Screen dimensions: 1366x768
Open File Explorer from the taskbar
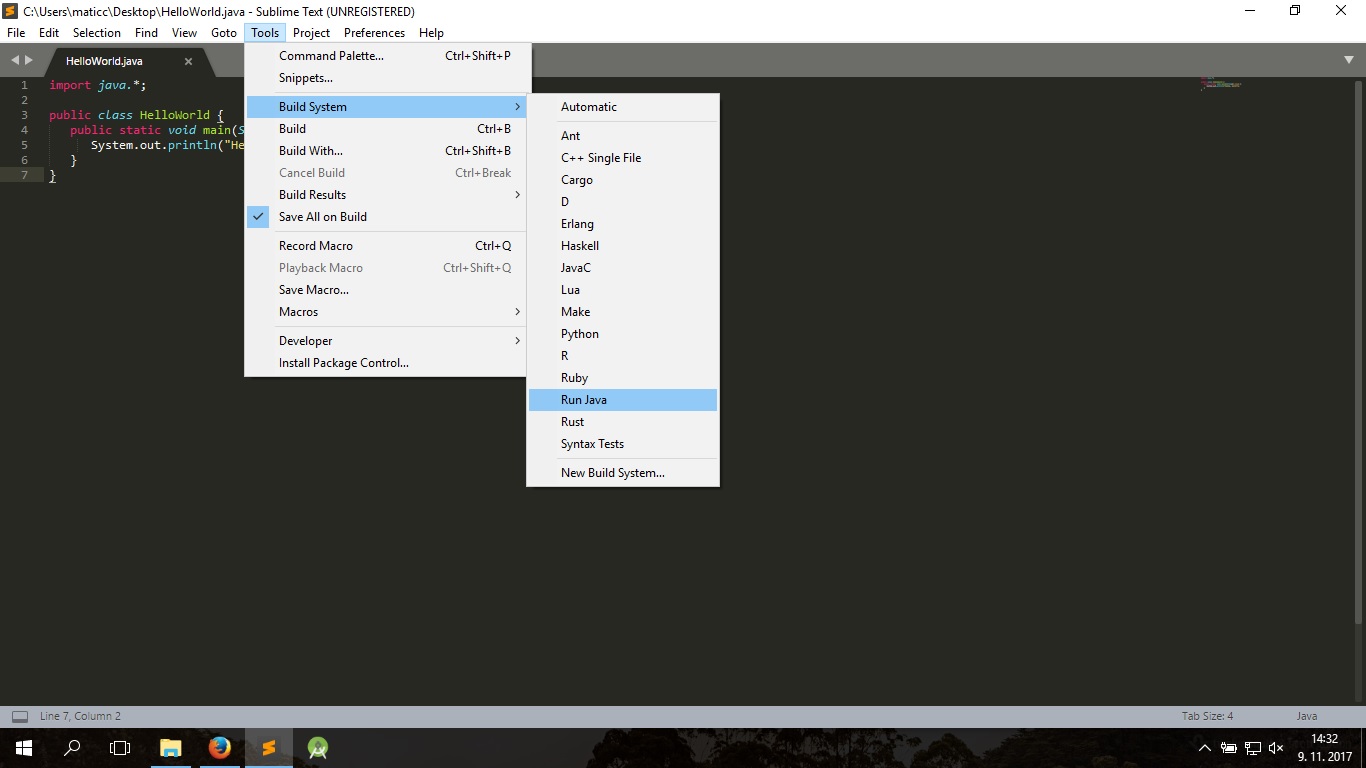point(171,748)
